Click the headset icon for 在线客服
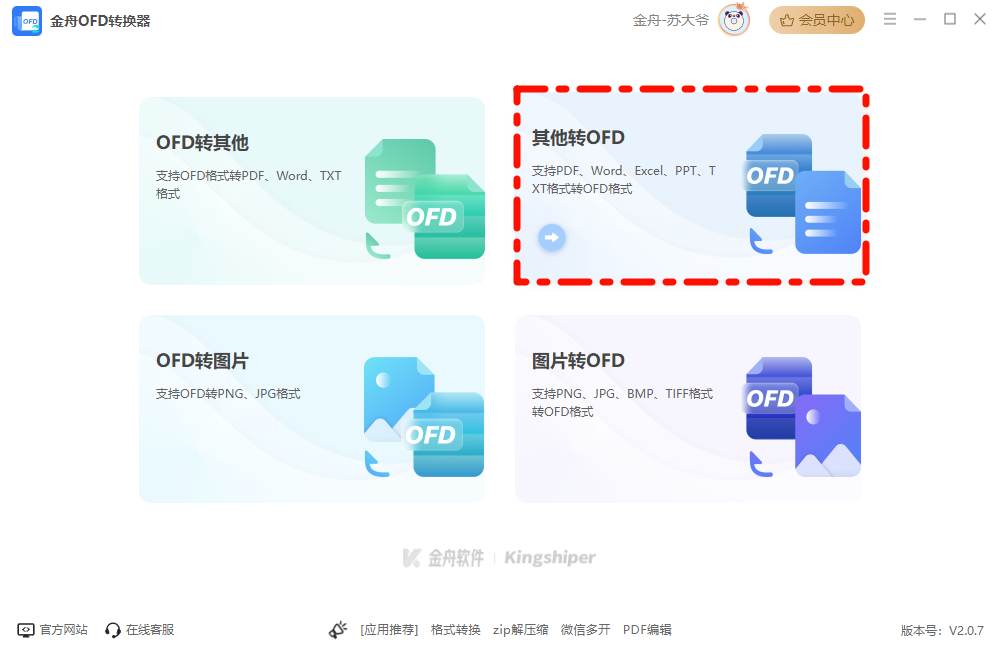The image size is (1000, 650). (113, 630)
